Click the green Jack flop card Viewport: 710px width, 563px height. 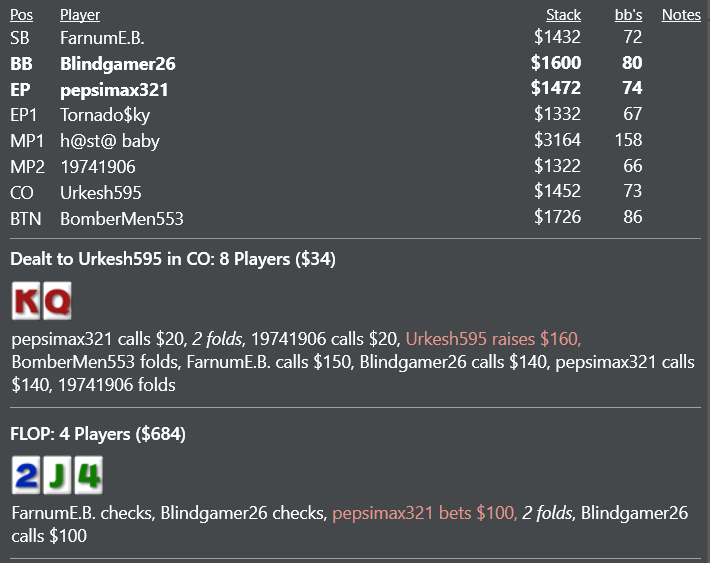point(58,475)
